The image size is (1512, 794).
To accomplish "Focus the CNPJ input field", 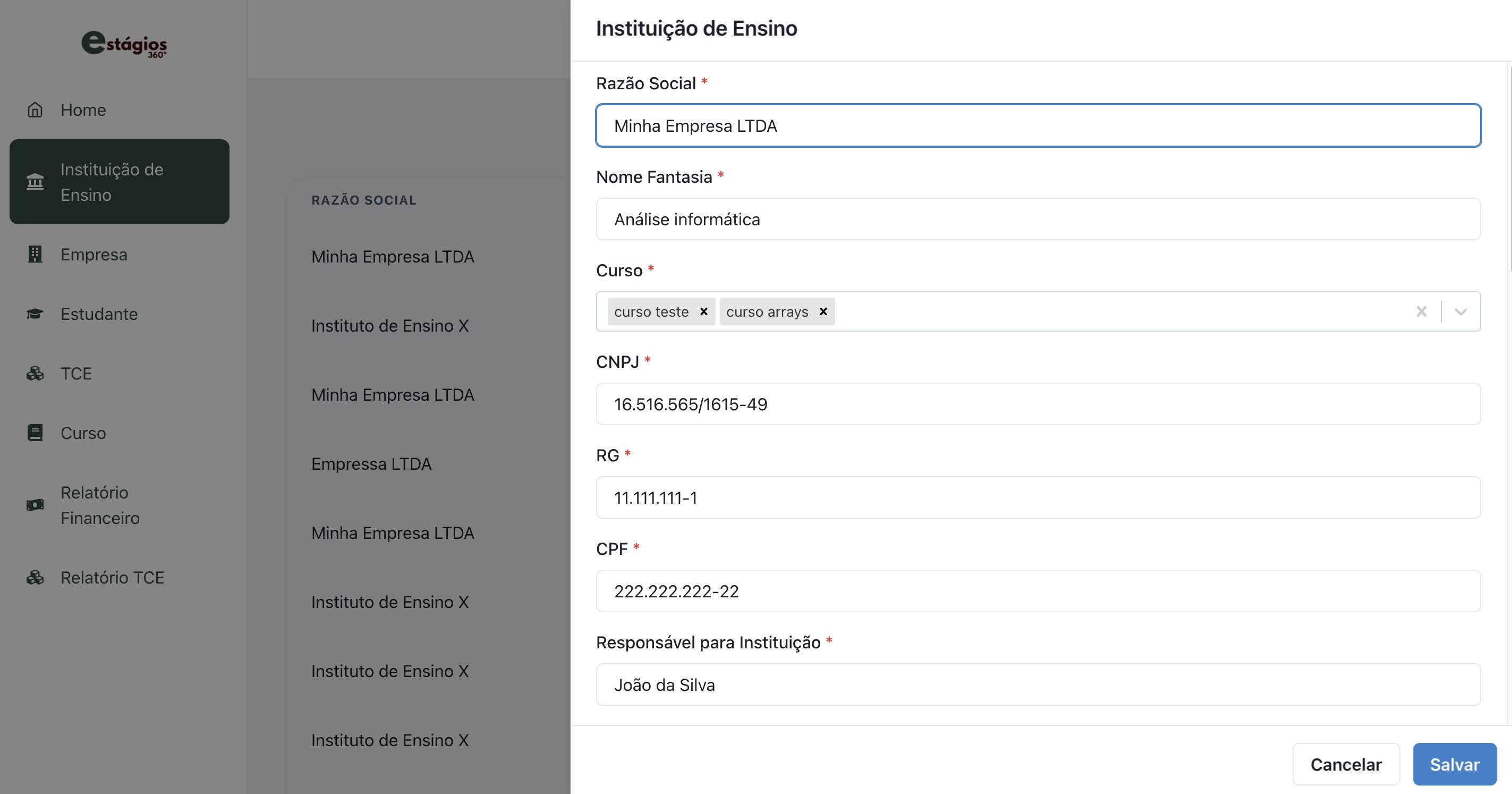I will tap(1038, 404).
